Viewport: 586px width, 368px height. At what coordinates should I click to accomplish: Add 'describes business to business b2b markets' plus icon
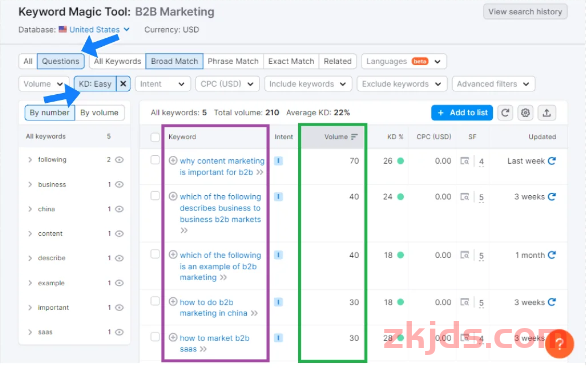[x=173, y=196]
